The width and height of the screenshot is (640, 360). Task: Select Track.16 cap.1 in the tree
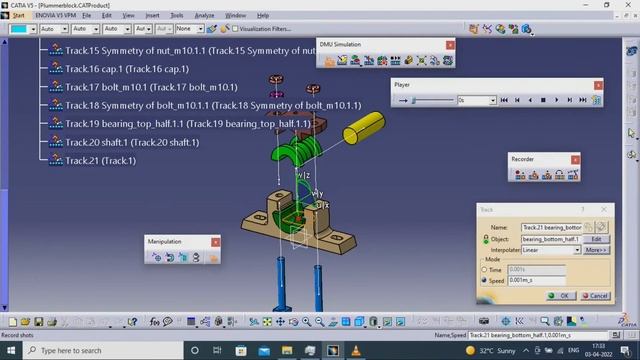coord(127,69)
